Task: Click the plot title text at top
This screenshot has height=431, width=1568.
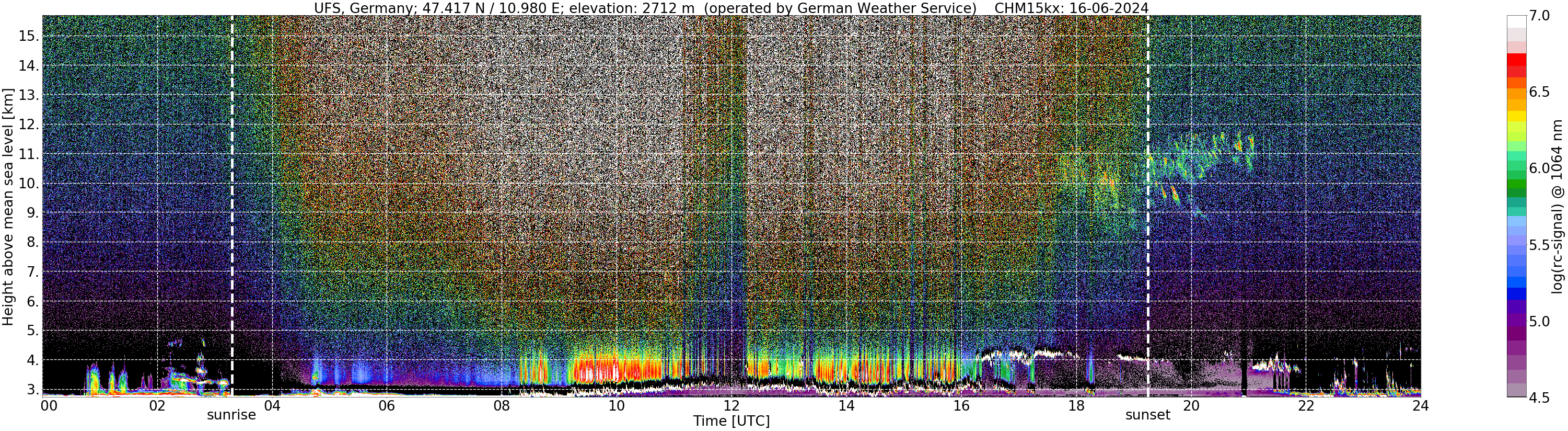Action: [731, 8]
